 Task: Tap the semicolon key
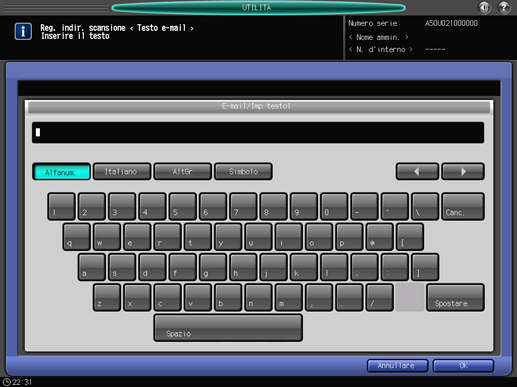[x=365, y=267]
